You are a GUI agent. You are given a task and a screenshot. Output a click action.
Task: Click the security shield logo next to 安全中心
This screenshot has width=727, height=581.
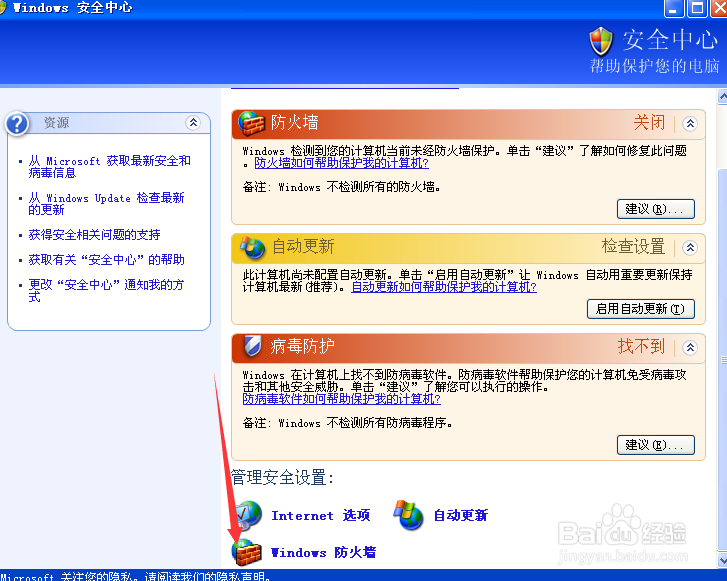point(601,41)
